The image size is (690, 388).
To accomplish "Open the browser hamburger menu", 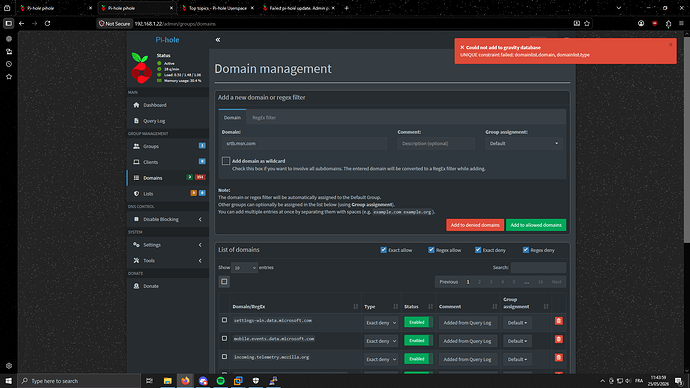I will click(x=681, y=24).
